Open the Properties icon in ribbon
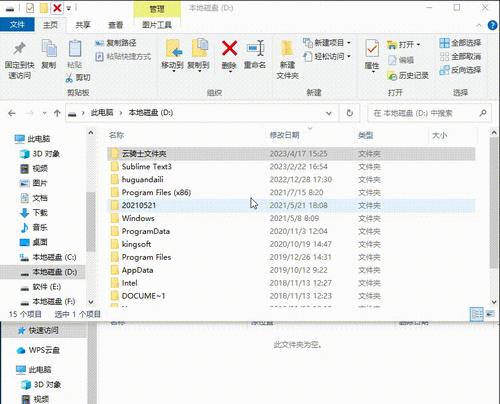 pyautogui.click(x=372, y=49)
